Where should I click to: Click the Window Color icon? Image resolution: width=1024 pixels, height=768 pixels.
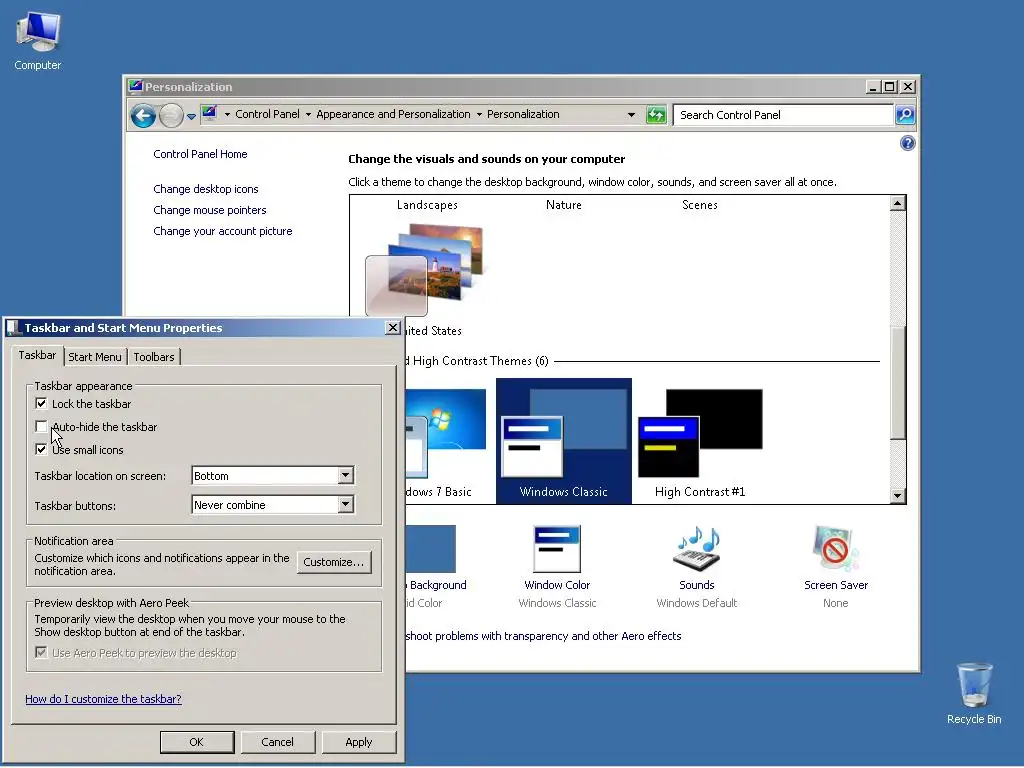point(556,549)
